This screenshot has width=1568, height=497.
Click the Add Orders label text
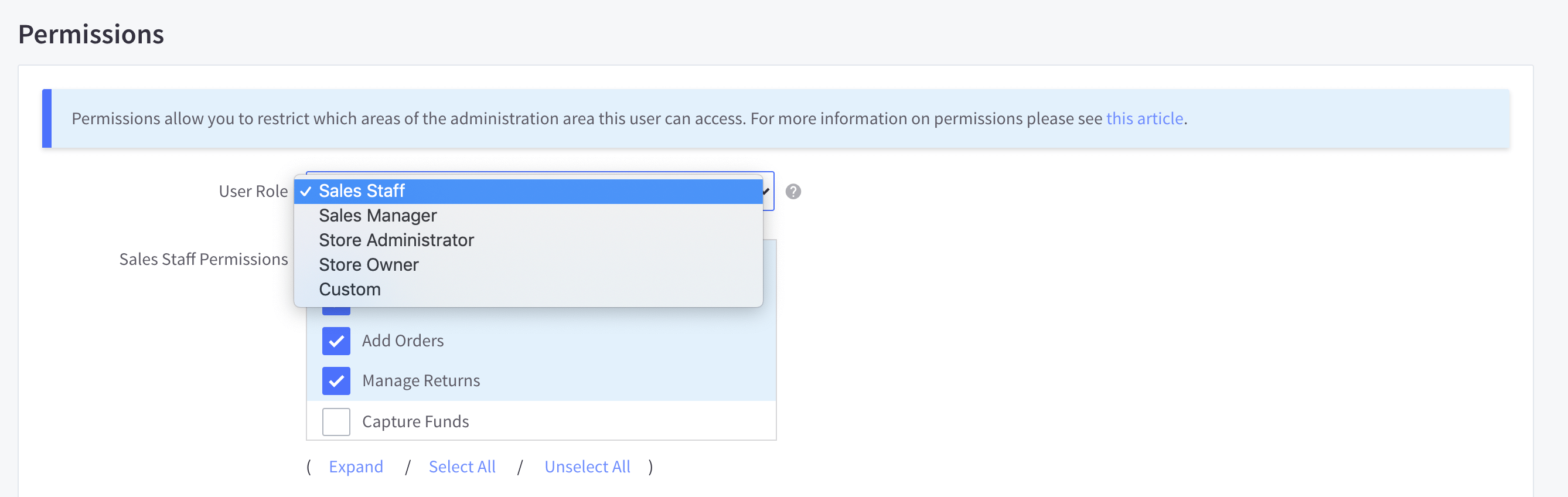(x=403, y=341)
